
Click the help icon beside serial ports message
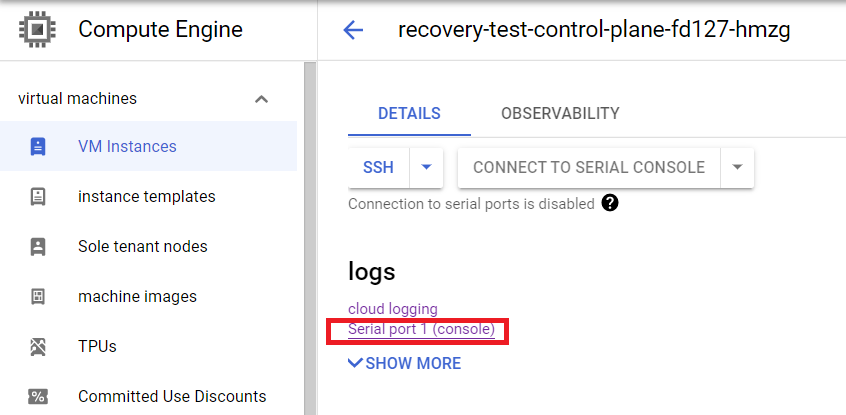coord(610,203)
